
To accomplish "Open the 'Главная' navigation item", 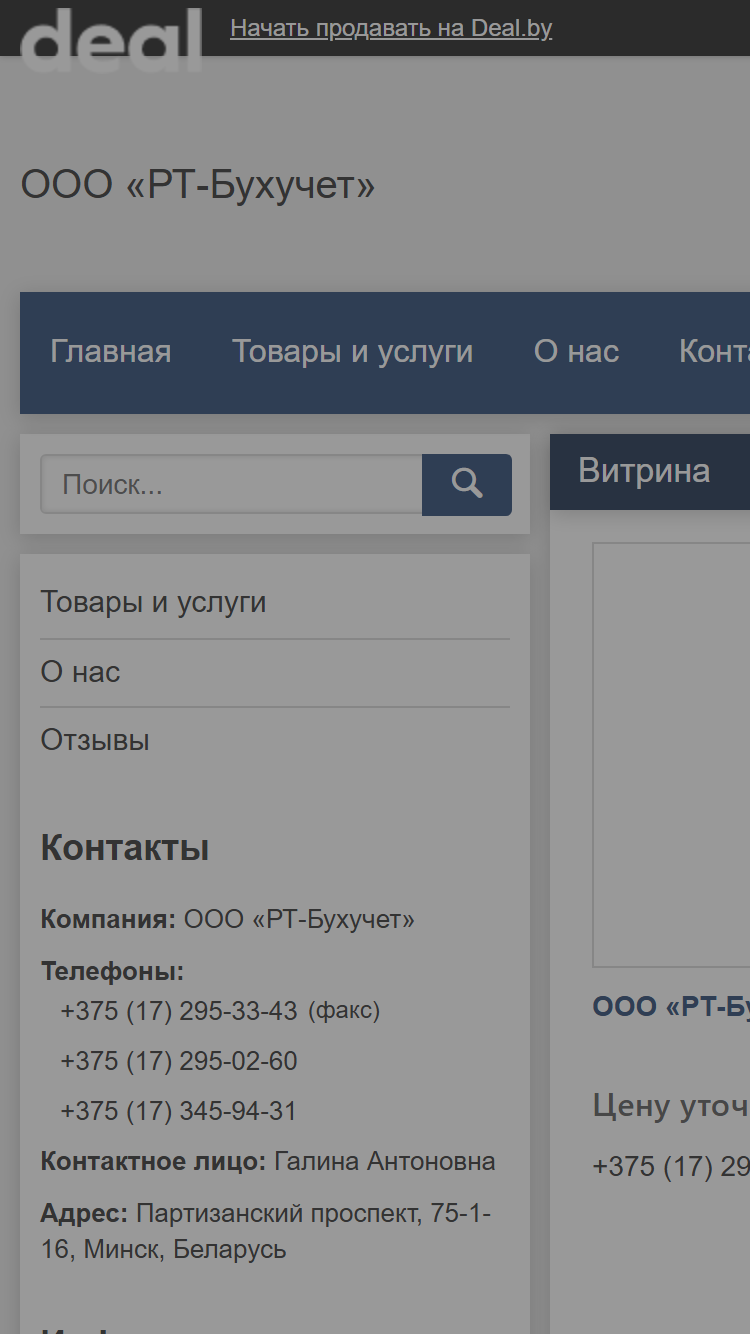I will (111, 352).
